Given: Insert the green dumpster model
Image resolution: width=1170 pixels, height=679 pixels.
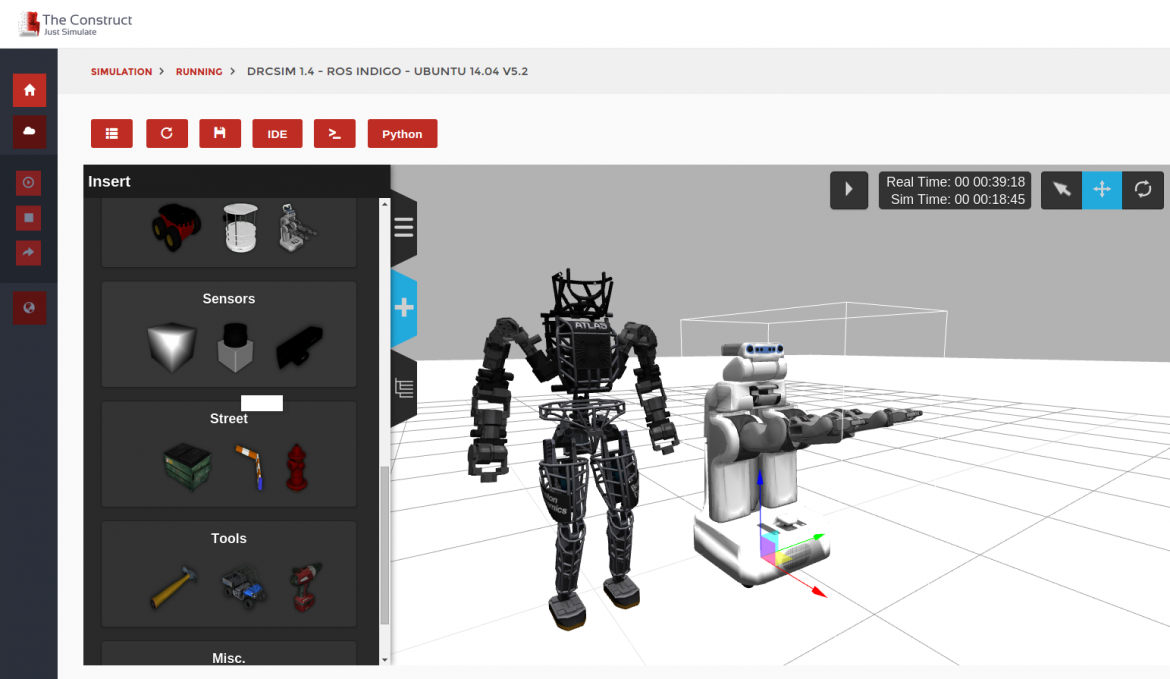Looking at the screenshot, I should [188, 466].
